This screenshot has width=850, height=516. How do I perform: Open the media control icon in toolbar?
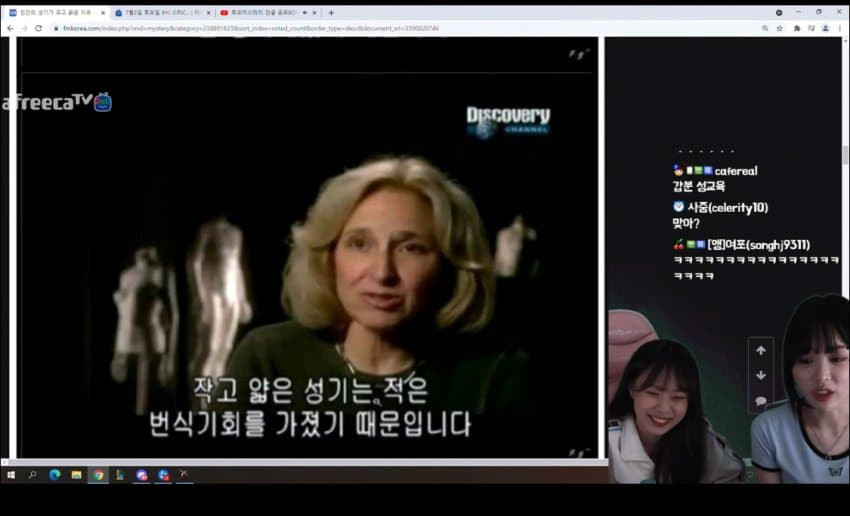[x=811, y=28]
